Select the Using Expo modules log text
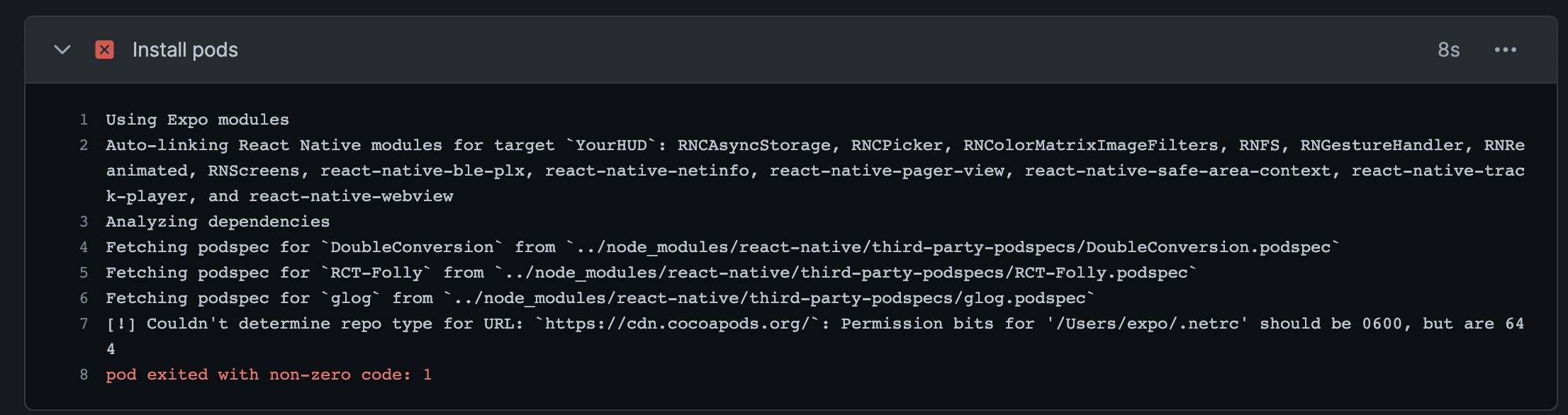The height and width of the screenshot is (415, 1568). [x=196, y=119]
